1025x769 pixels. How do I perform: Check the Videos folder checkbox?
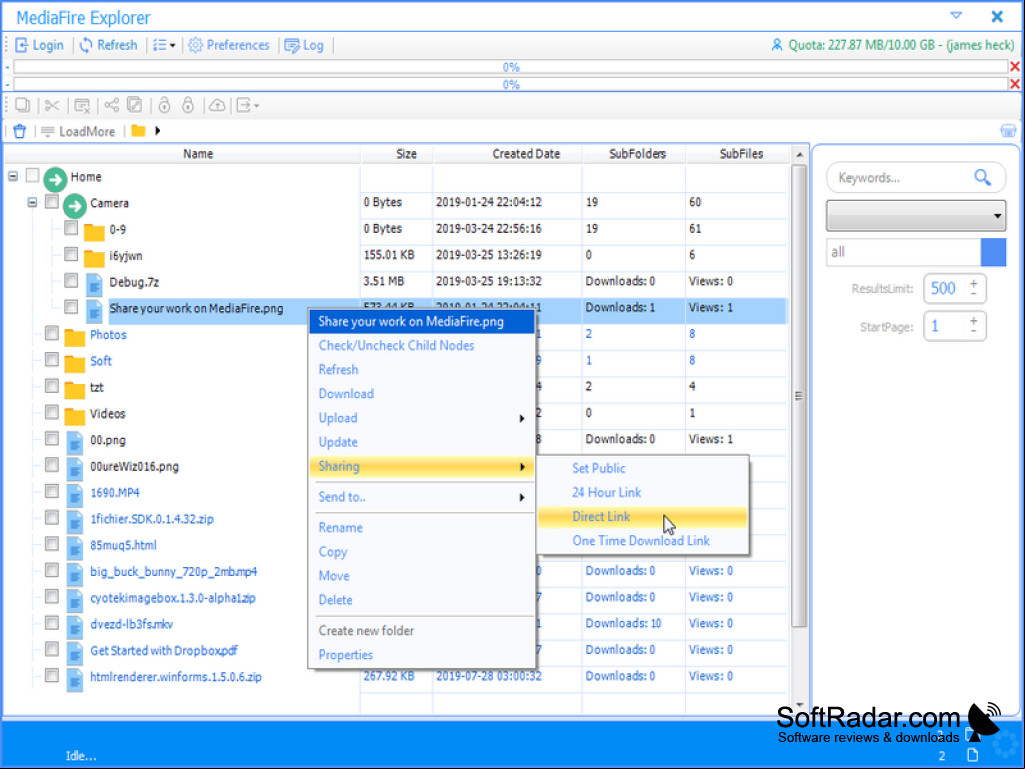point(52,413)
